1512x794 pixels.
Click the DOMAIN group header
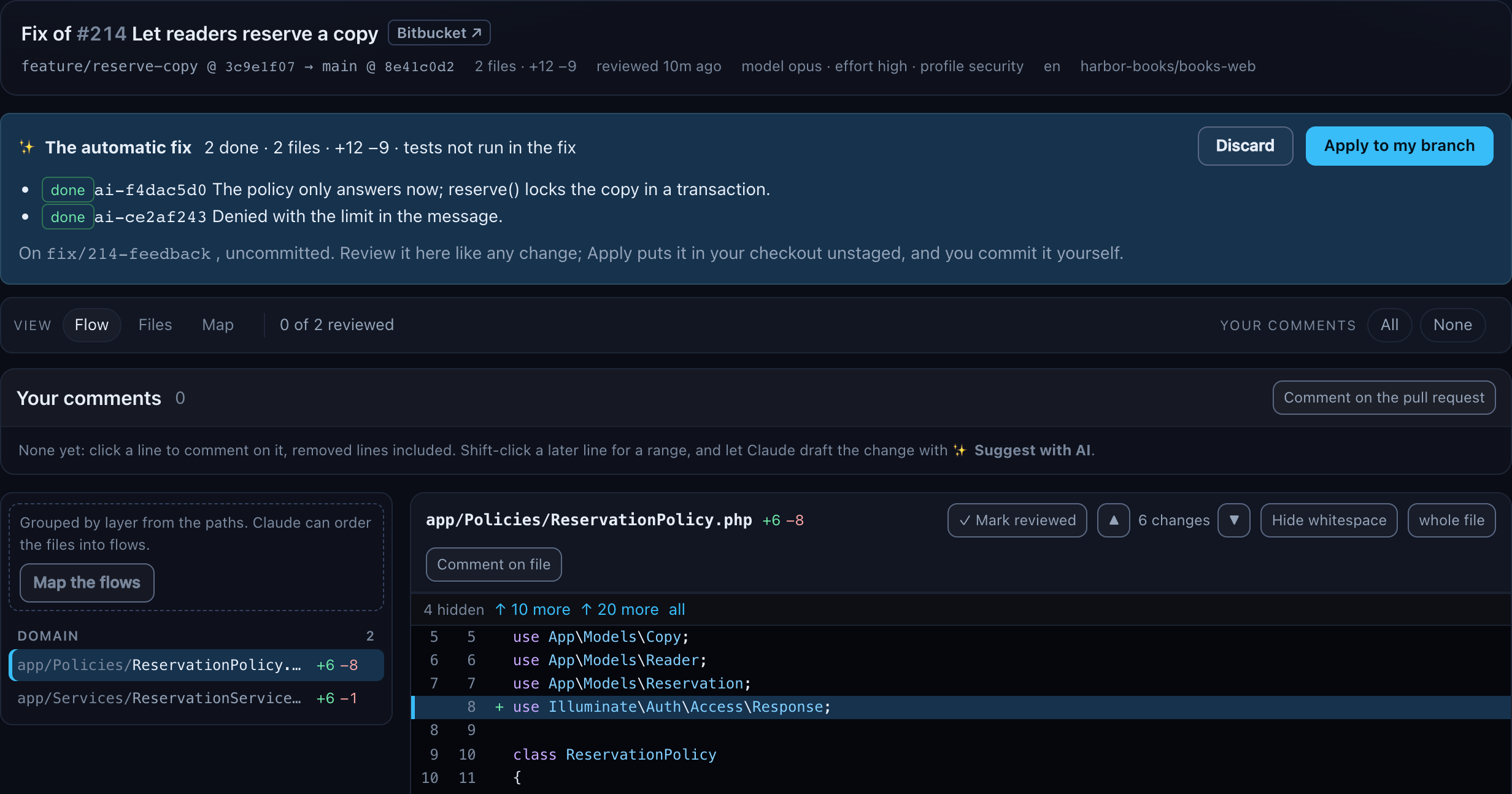[196, 636]
